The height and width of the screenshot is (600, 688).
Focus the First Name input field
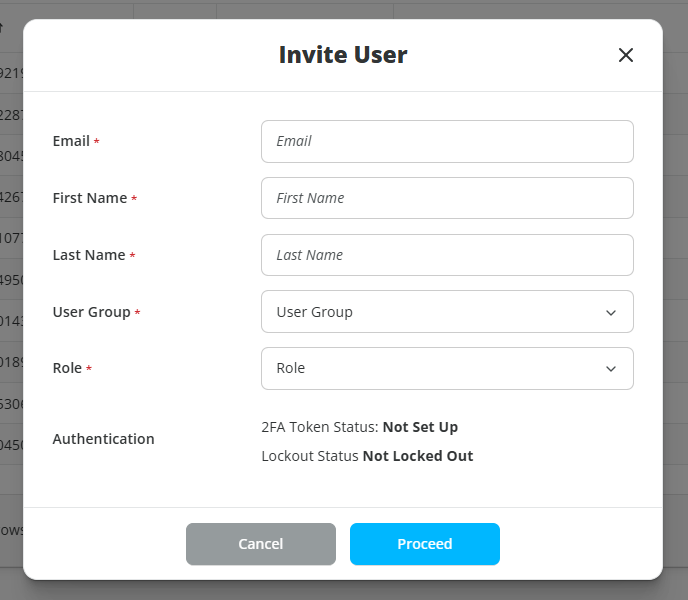(447, 198)
